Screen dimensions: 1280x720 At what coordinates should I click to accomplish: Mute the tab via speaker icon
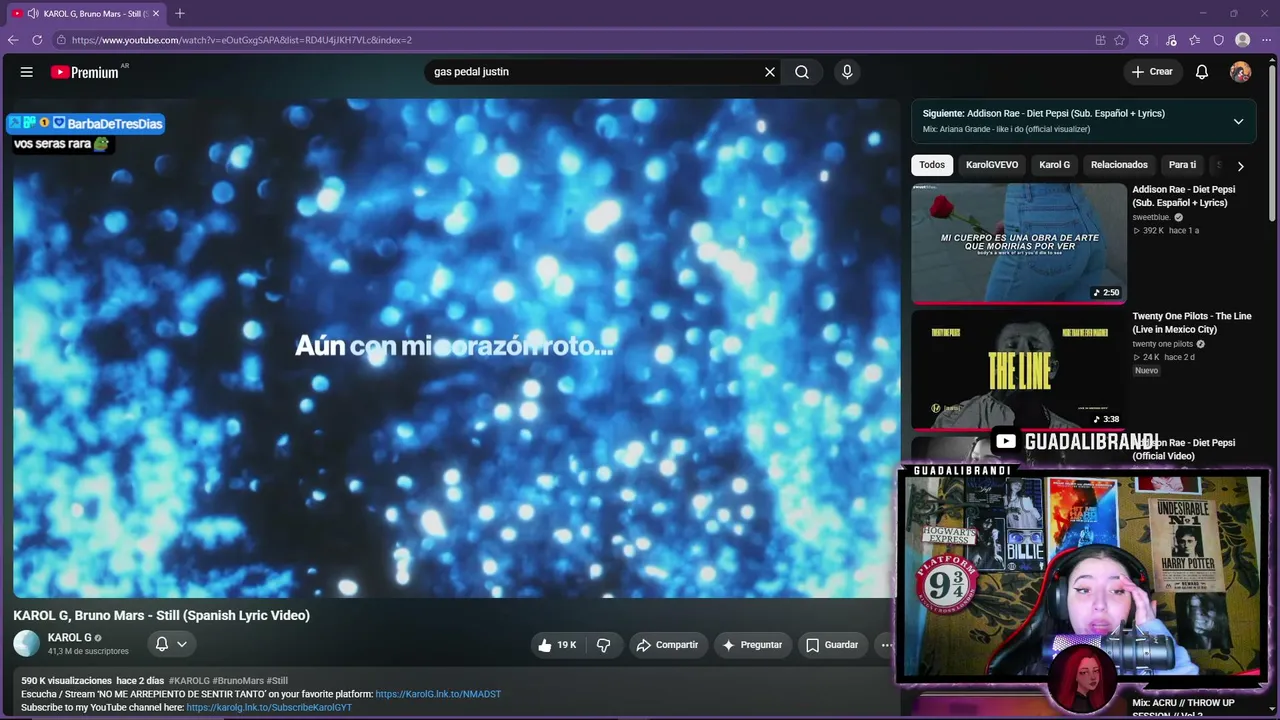coord(33,13)
